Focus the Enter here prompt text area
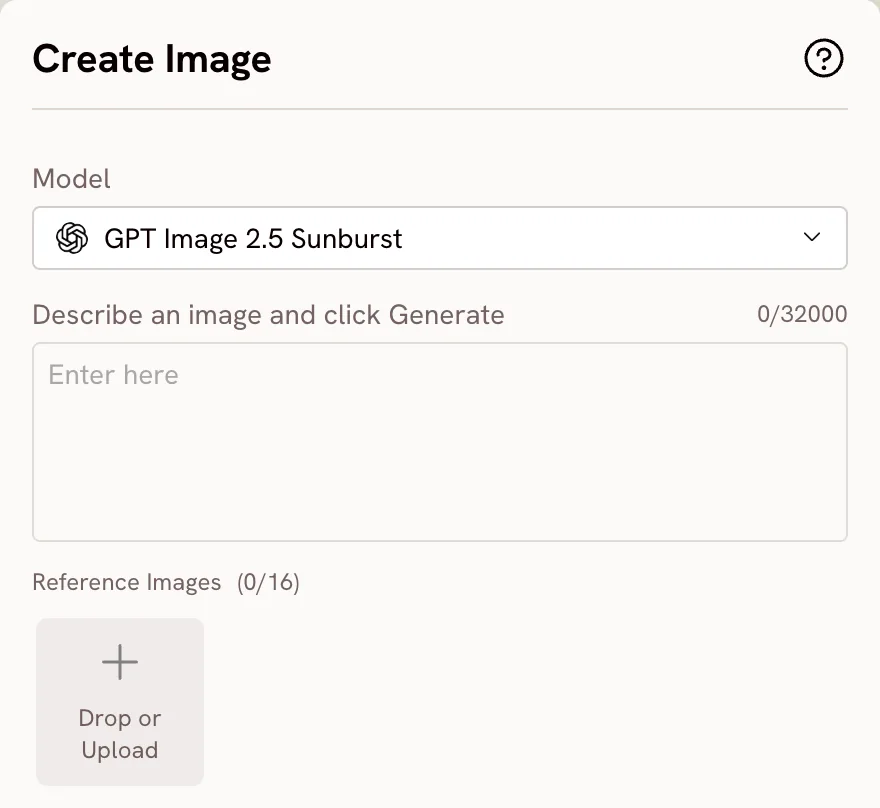This screenshot has height=808, width=880. click(x=439, y=442)
